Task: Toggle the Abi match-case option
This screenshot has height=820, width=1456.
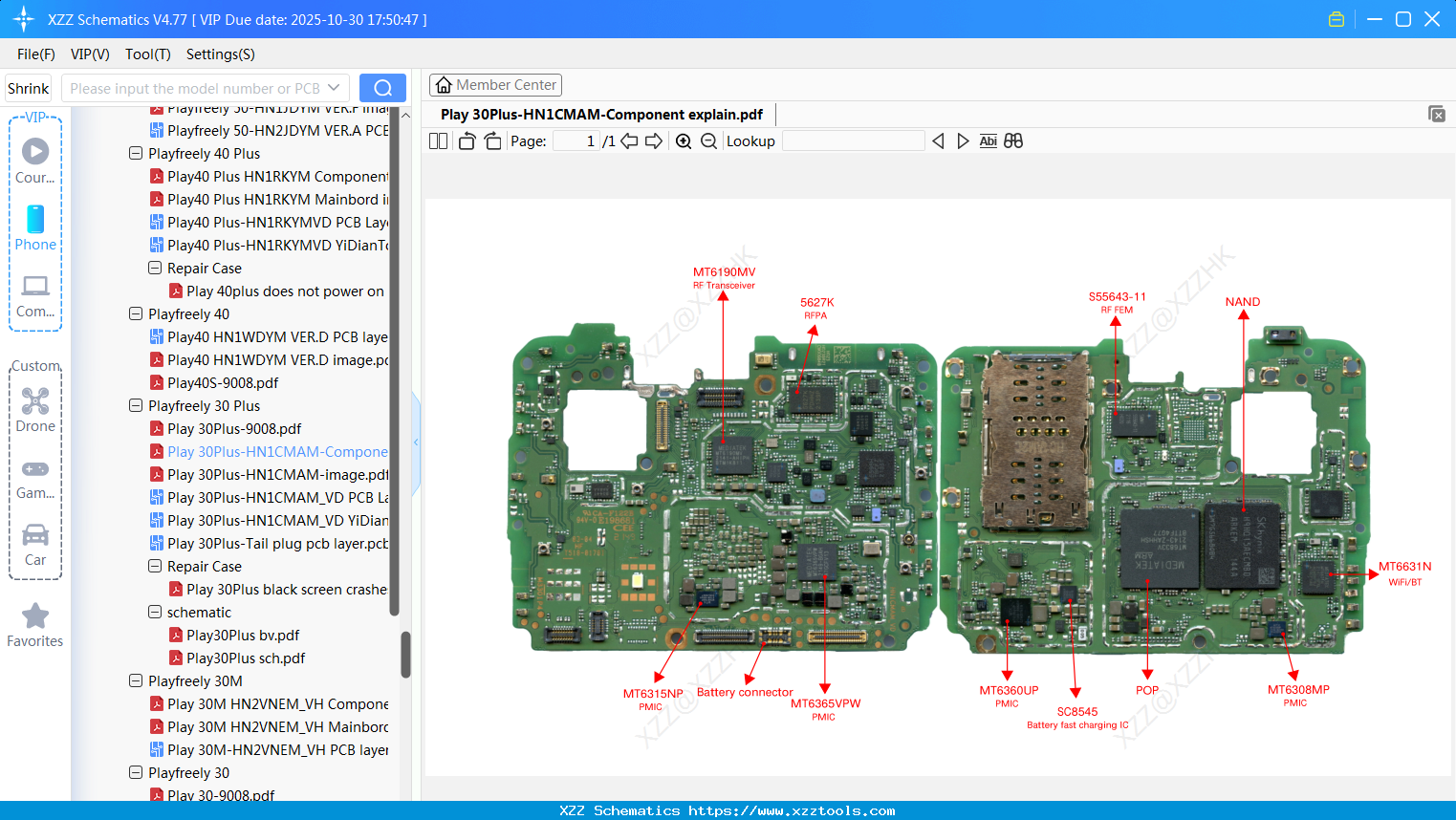Action: coord(989,141)
